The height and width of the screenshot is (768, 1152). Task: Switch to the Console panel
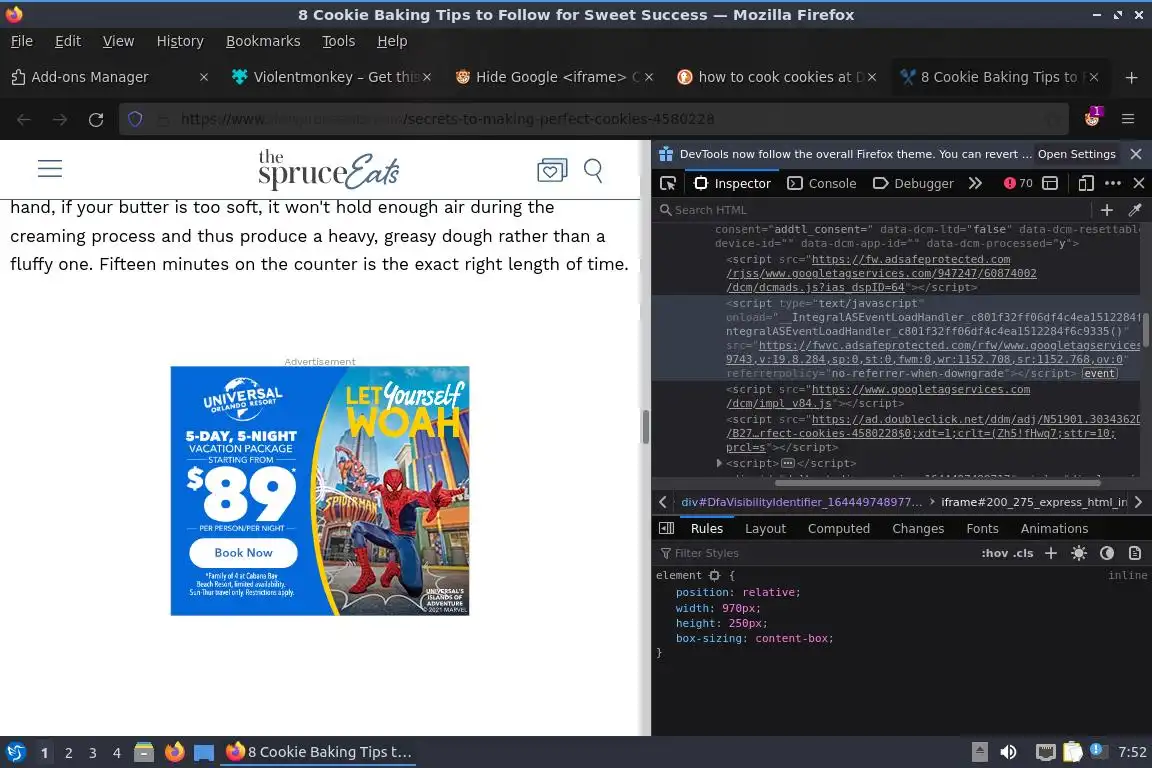[821, 183]
